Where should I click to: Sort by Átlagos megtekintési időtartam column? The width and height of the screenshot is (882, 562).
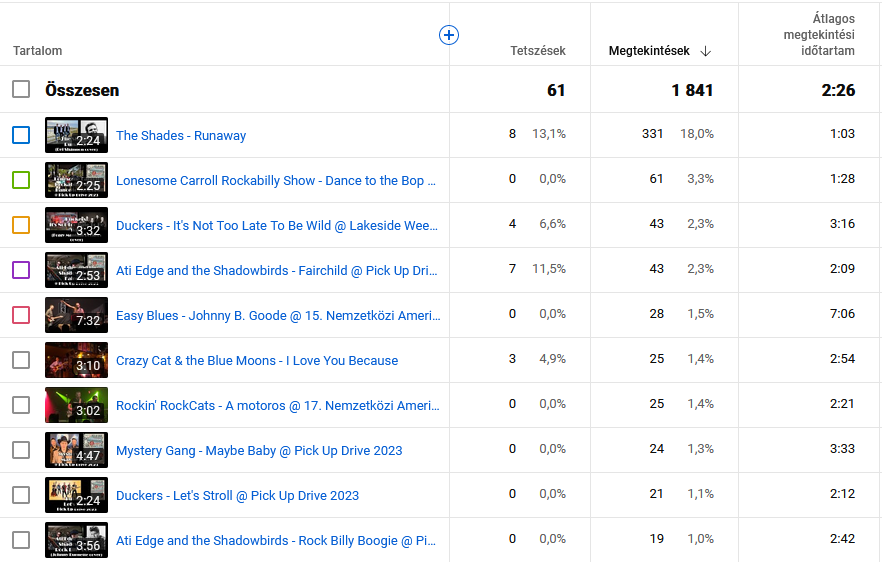tap(819, 35)
